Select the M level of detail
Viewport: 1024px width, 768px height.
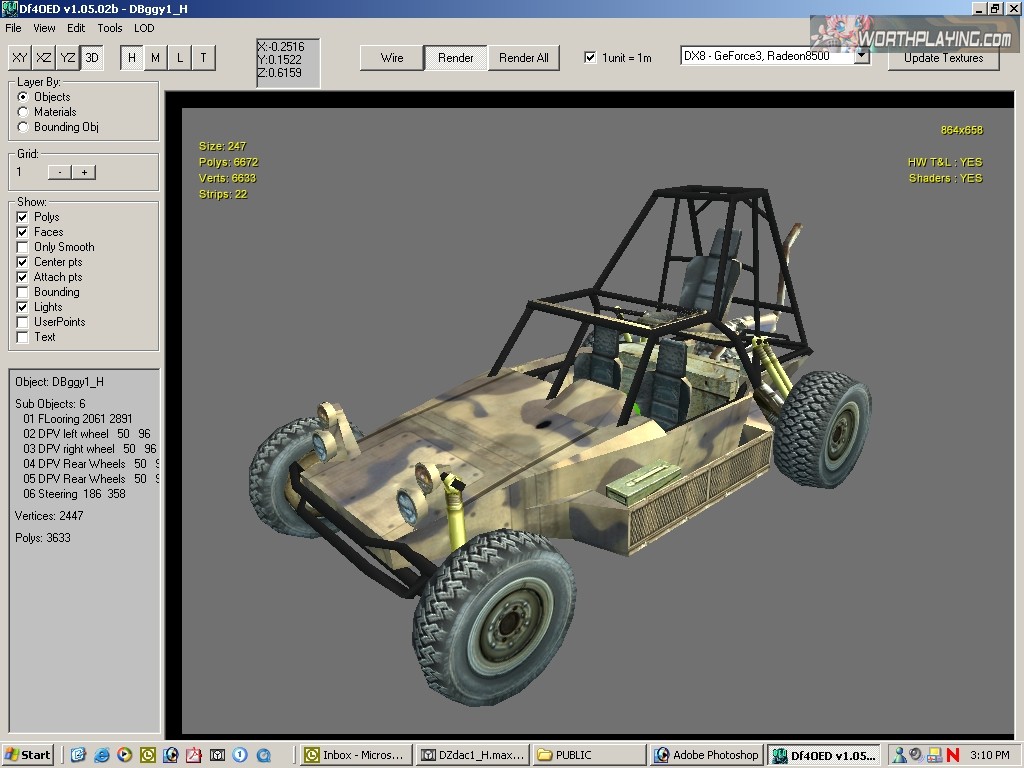coord(155,58)
